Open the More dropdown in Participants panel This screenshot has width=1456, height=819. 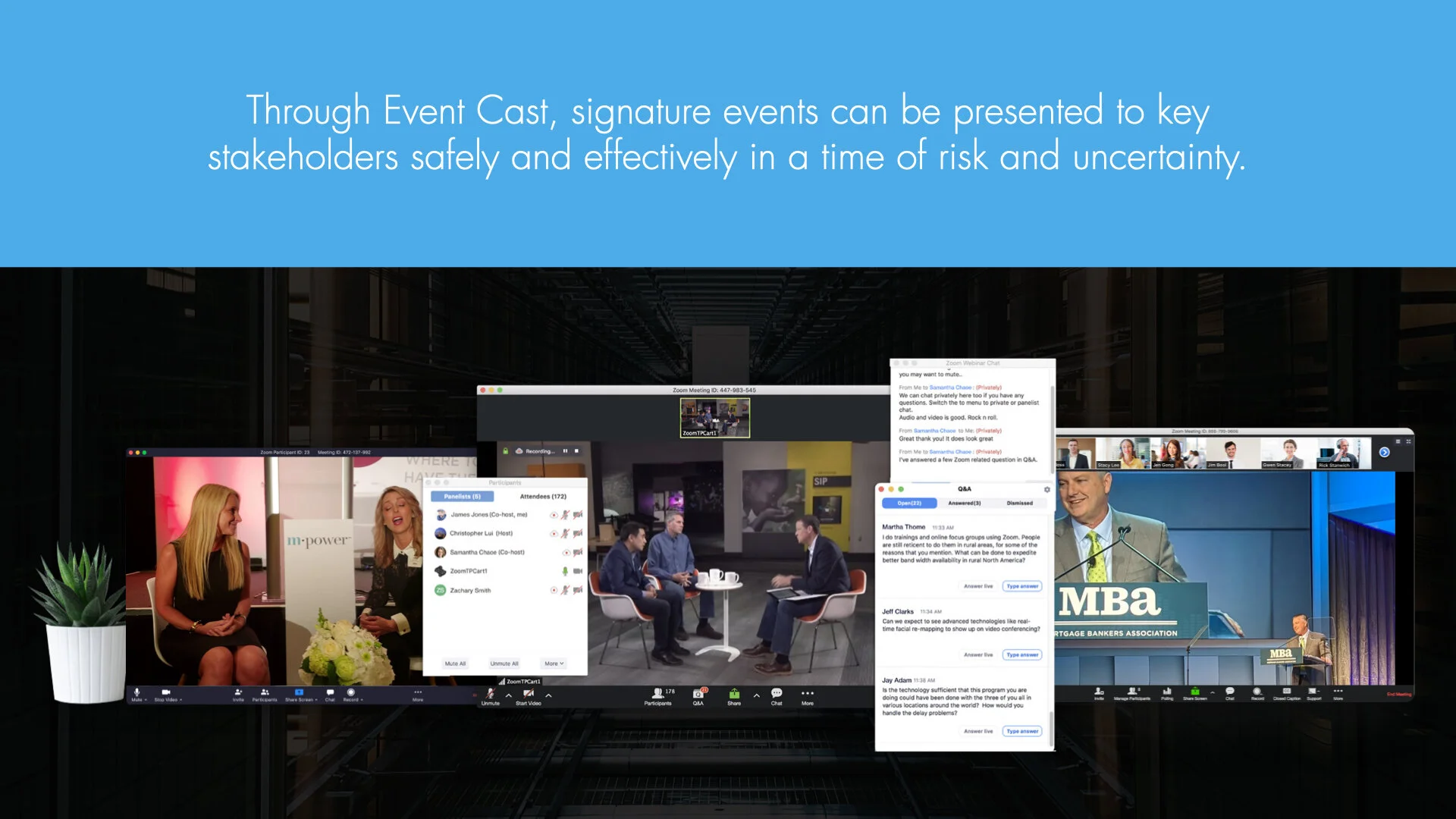click(554, 664)
